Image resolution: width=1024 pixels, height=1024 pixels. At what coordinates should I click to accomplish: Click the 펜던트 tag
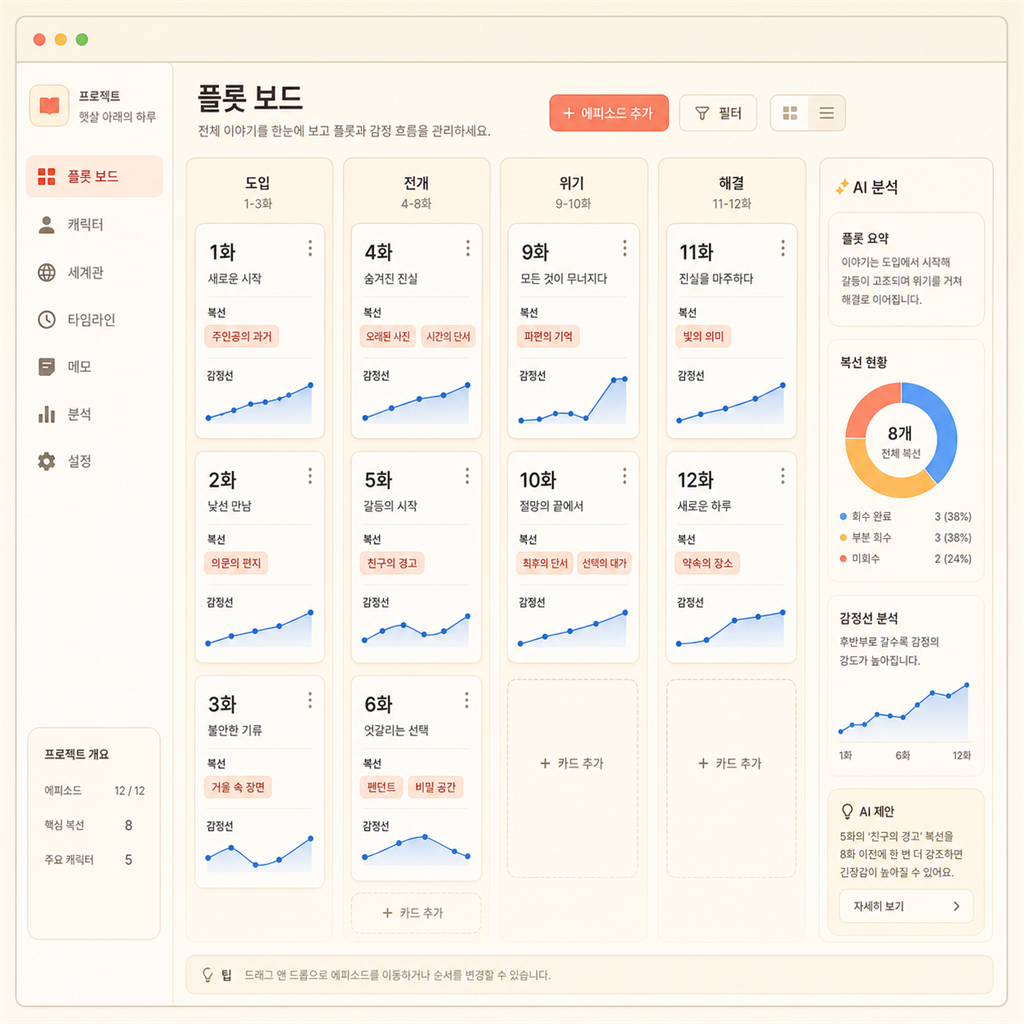tap(381, 787)
